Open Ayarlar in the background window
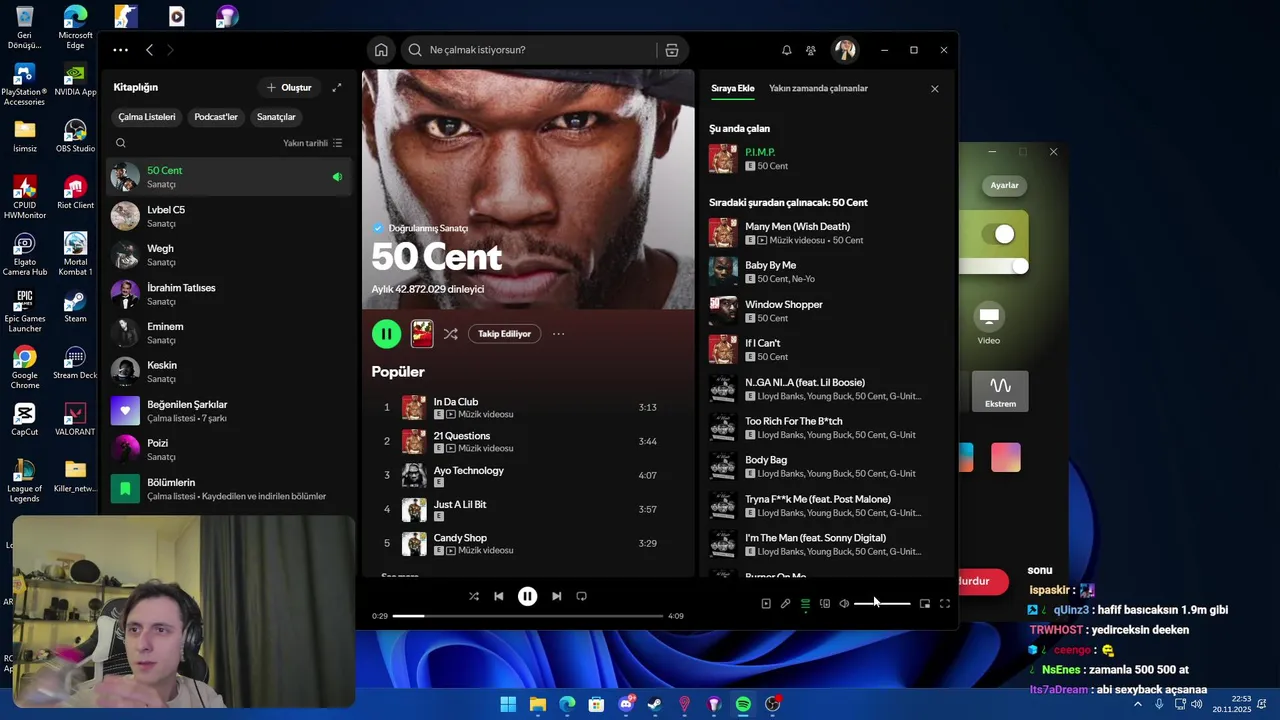Screen dimensions: 1280x720 (1004, 185)
